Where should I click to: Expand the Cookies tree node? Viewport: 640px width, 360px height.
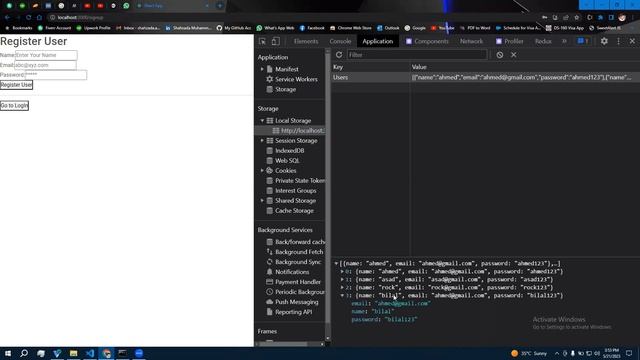[x=262, y=171]
